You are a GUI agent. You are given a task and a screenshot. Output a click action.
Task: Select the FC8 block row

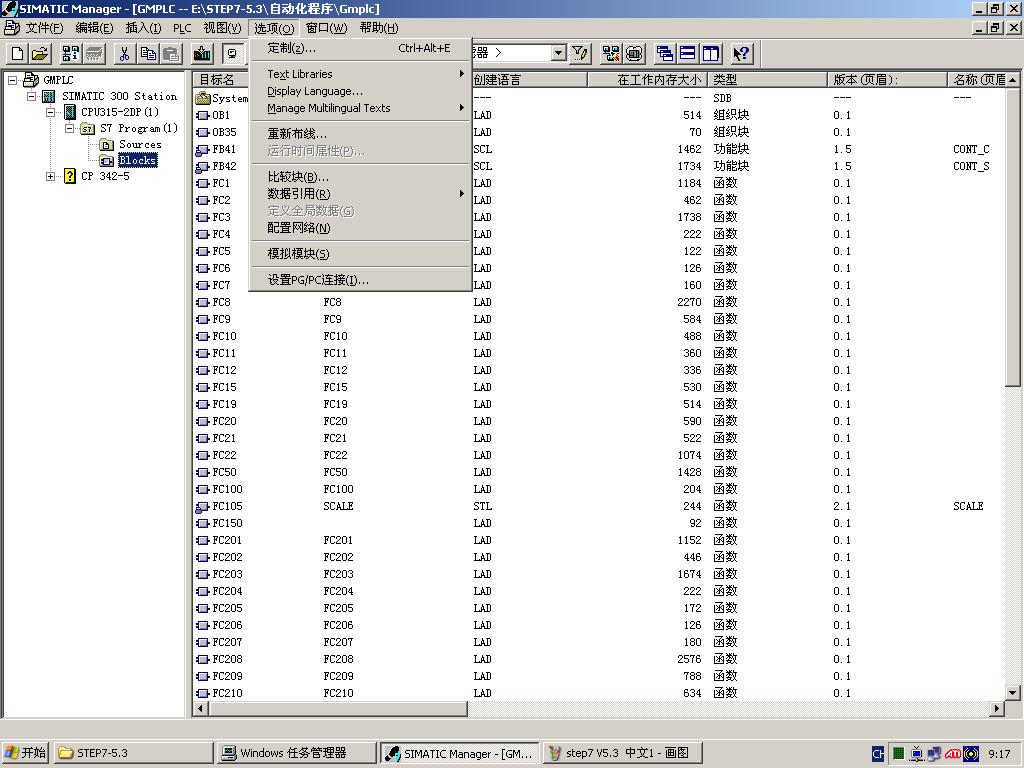600,302
